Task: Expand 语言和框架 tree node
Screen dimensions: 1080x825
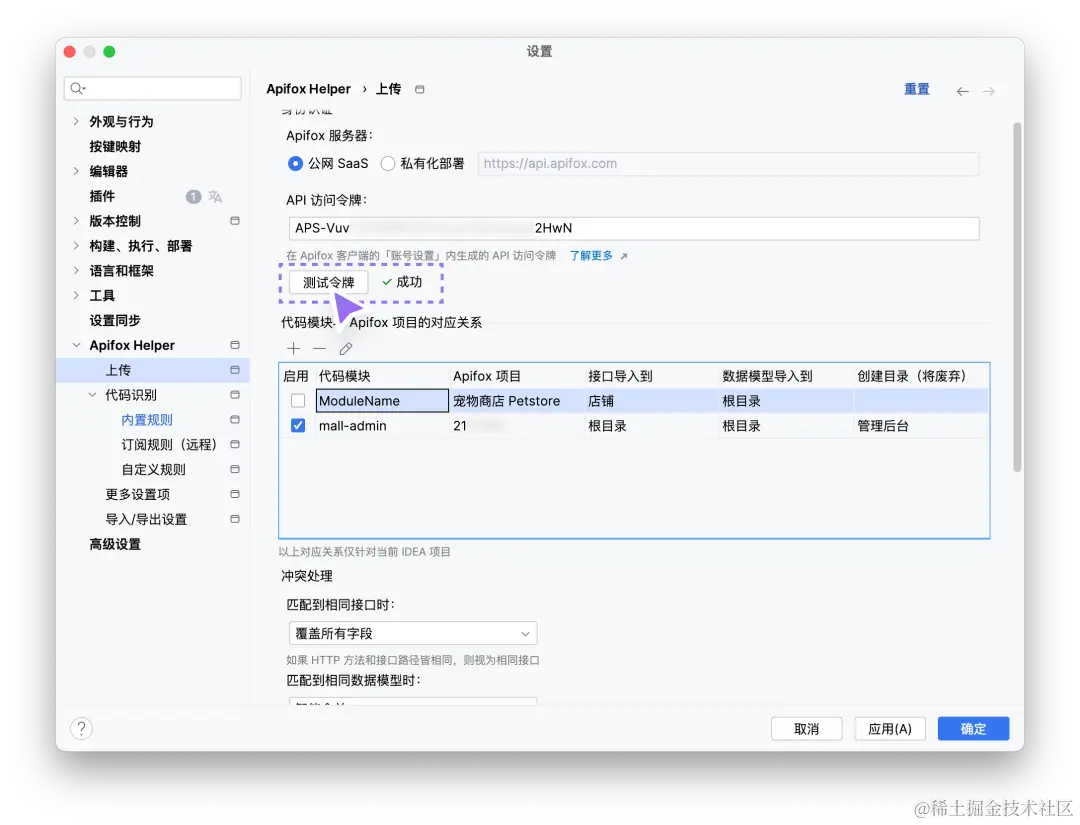Action: click(x=76, y=270)
